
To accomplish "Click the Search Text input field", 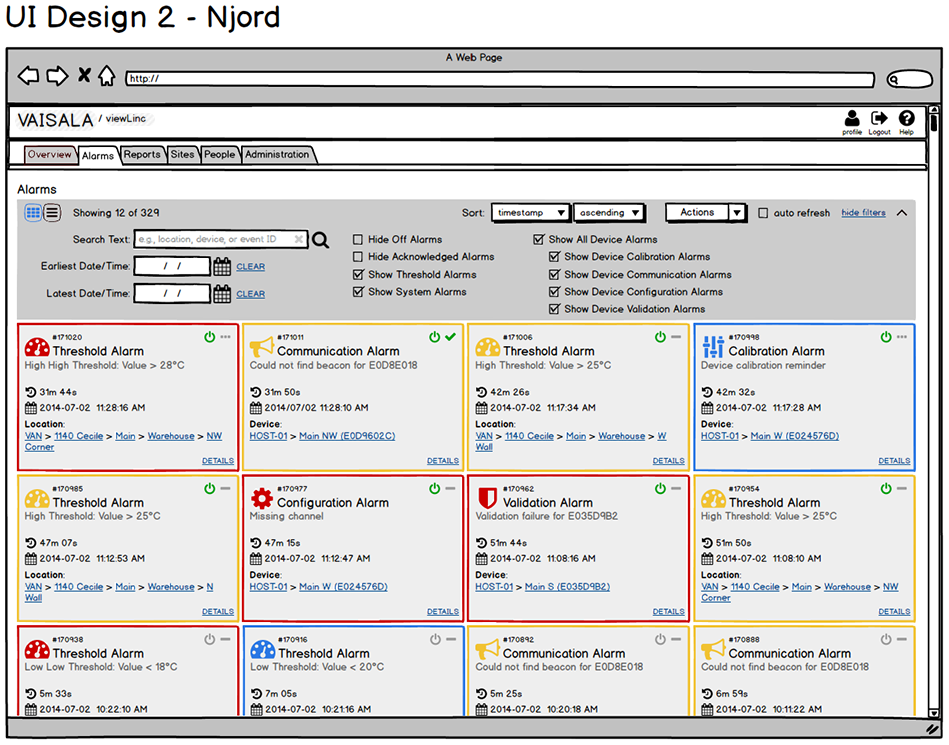I will [220, 240].
